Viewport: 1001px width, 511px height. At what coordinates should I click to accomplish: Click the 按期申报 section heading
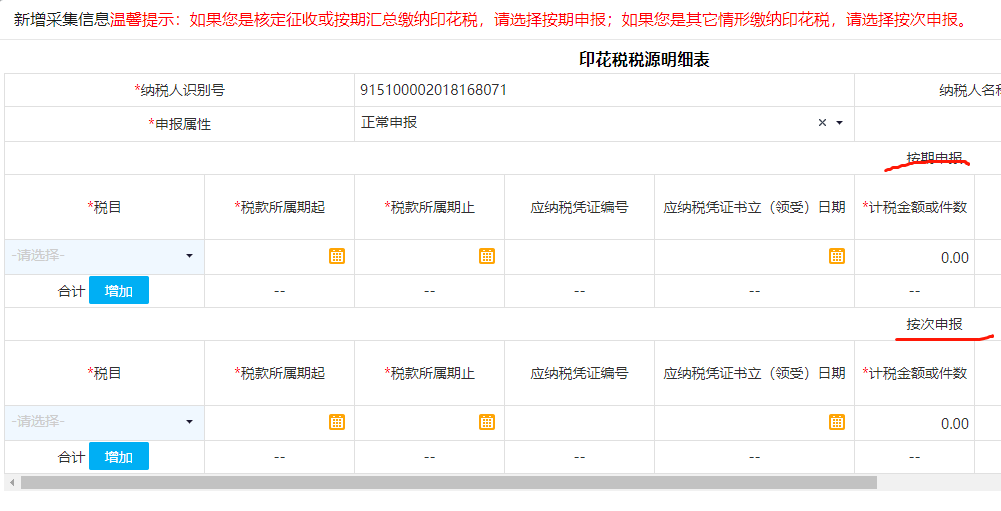[x=934, y=158]
